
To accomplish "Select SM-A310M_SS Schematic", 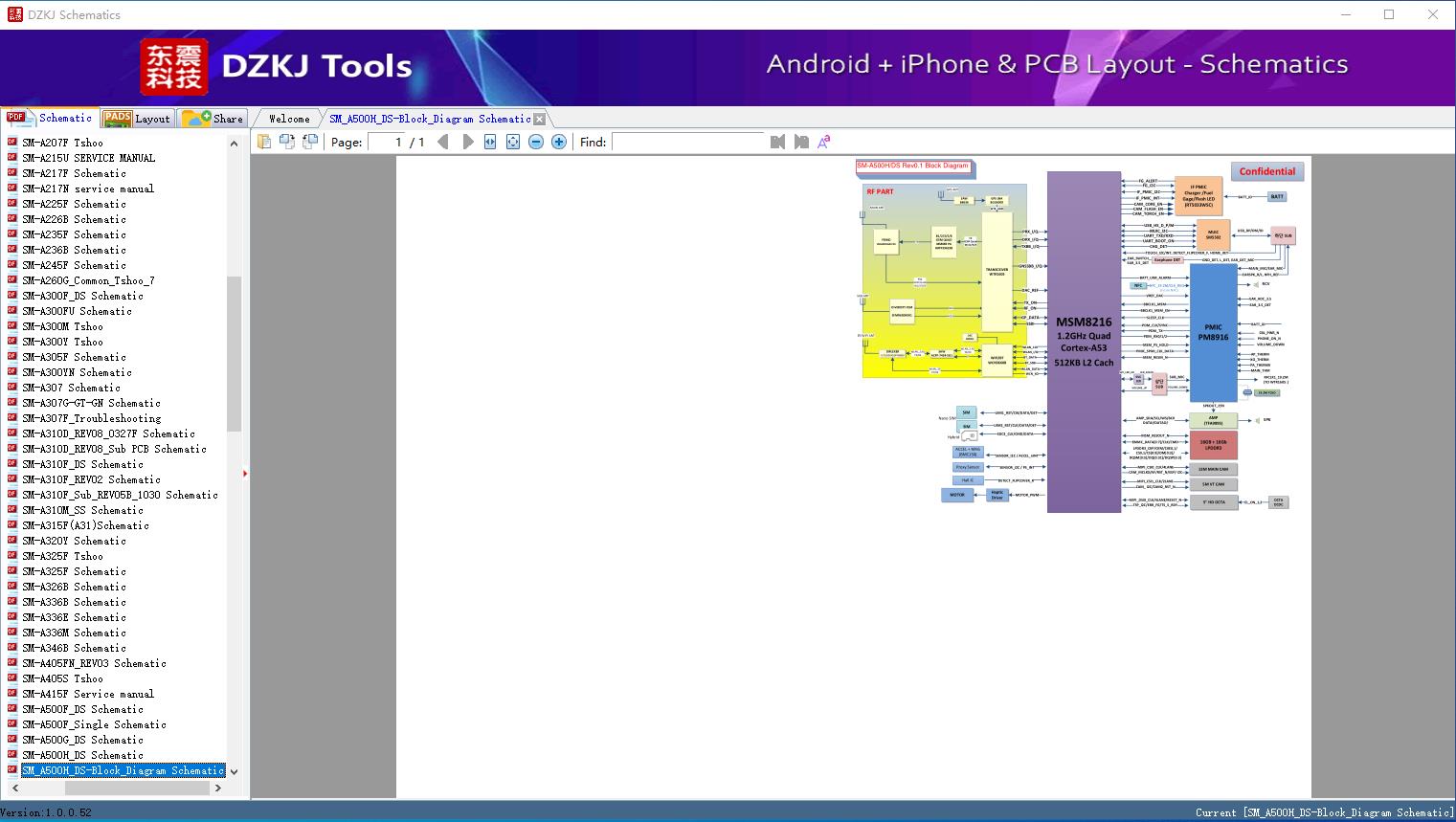I will pyautogui.click(x=82, y=510).
